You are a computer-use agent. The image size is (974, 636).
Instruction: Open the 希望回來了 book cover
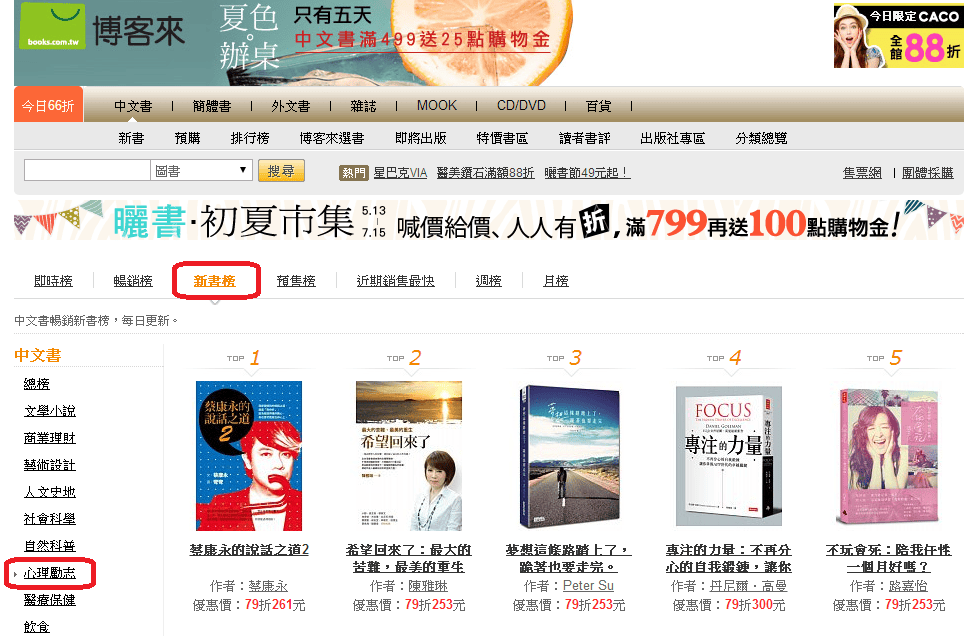[409, 456]
